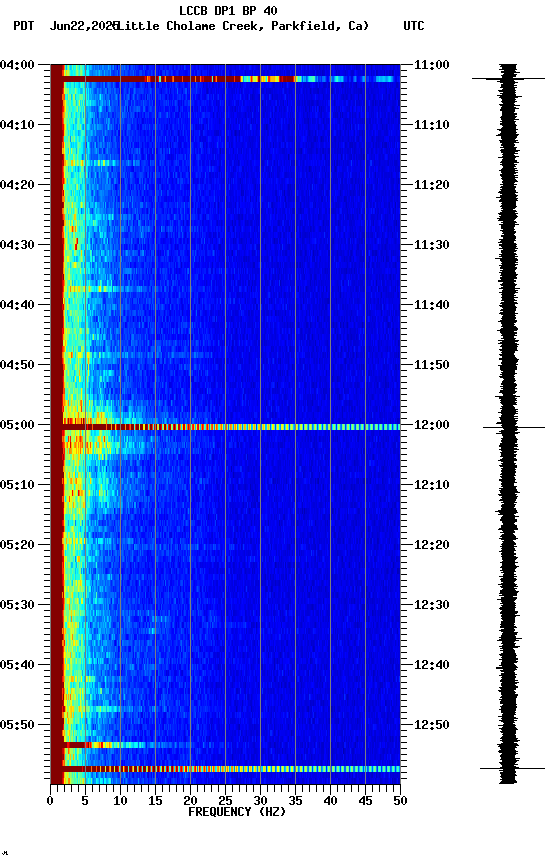Click the '11:20' UTC time label
The height and width of the screenshot is (864, 552).
[x=432, y=185]
